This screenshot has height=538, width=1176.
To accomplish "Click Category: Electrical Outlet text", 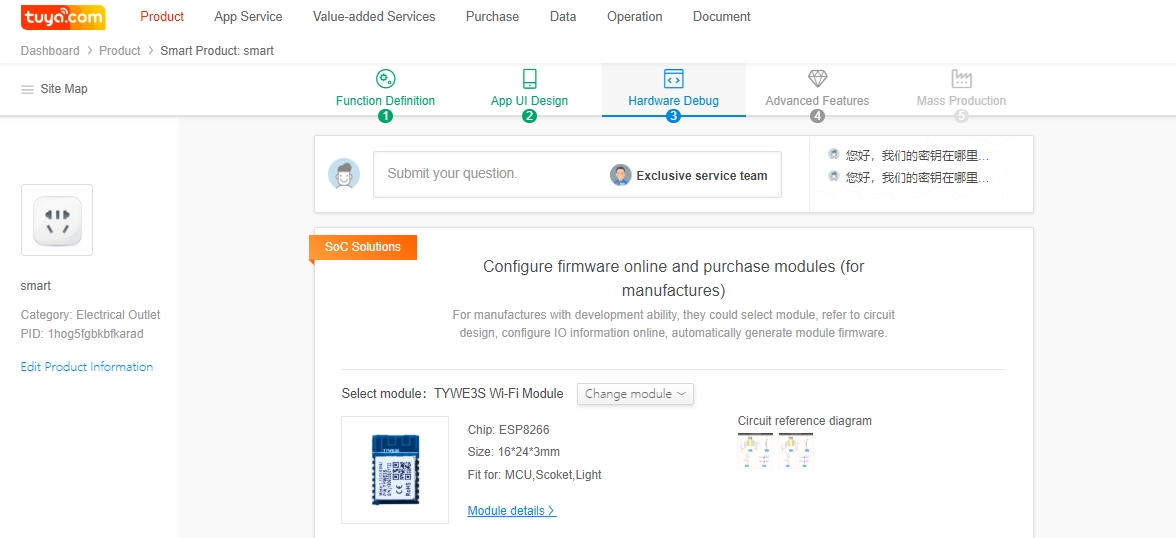I will click(91, 315).
